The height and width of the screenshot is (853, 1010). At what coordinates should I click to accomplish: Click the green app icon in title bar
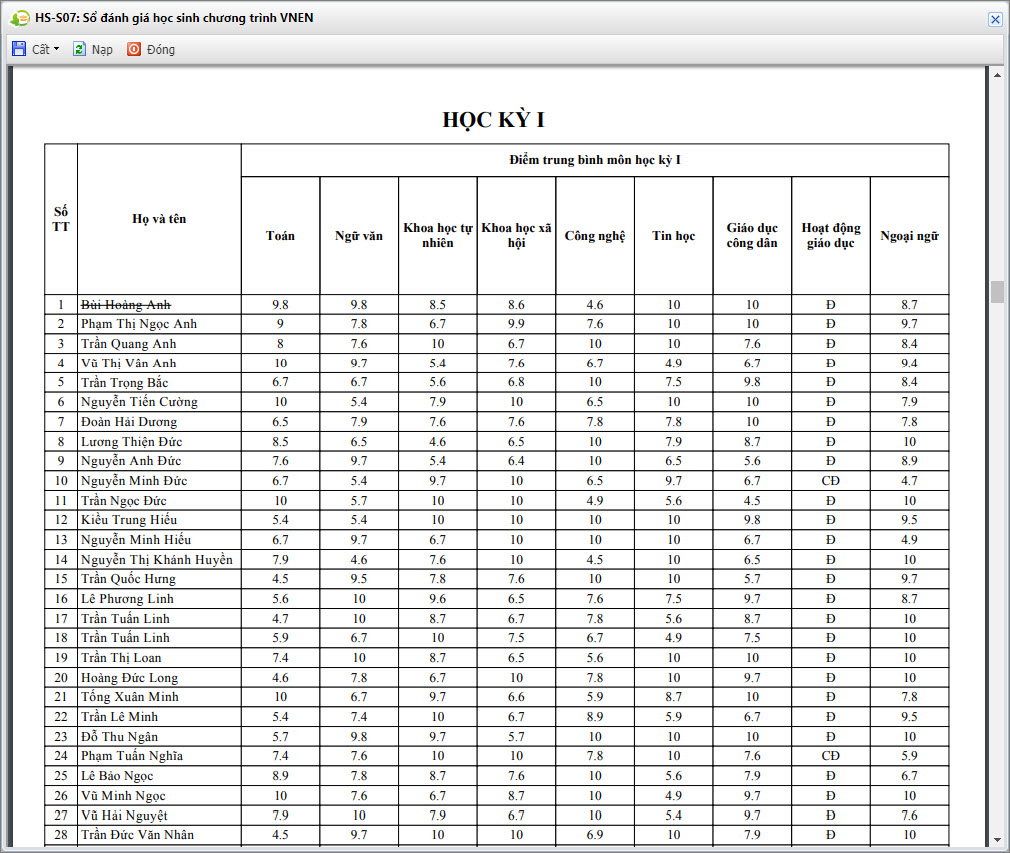coord(19,19)
